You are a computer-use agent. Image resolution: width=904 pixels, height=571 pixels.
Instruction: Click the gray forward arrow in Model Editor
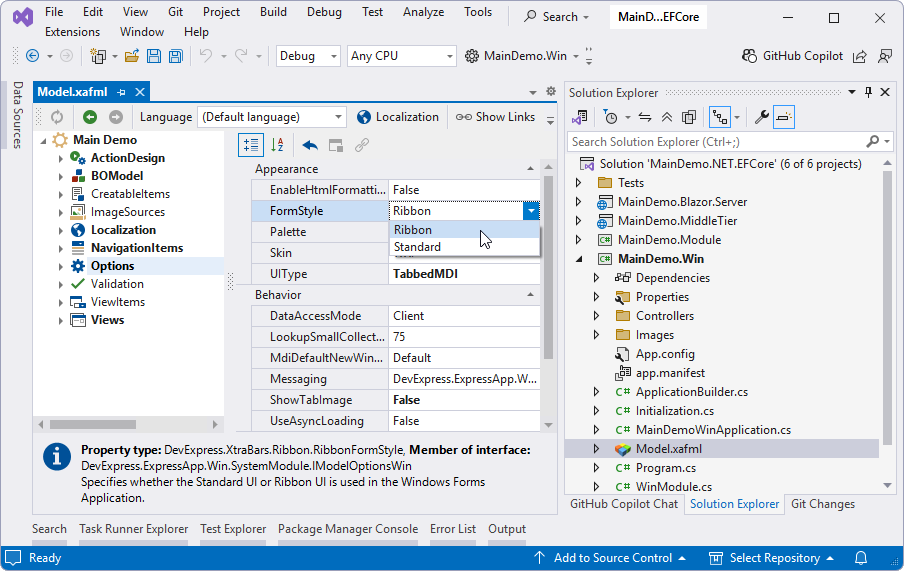(x=116, y=117)
